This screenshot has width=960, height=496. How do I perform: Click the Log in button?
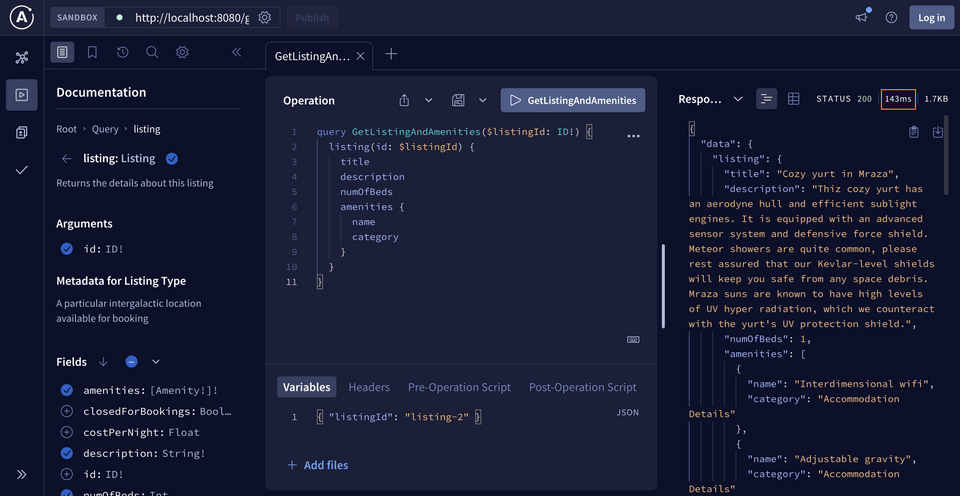[x=931, y=17]
